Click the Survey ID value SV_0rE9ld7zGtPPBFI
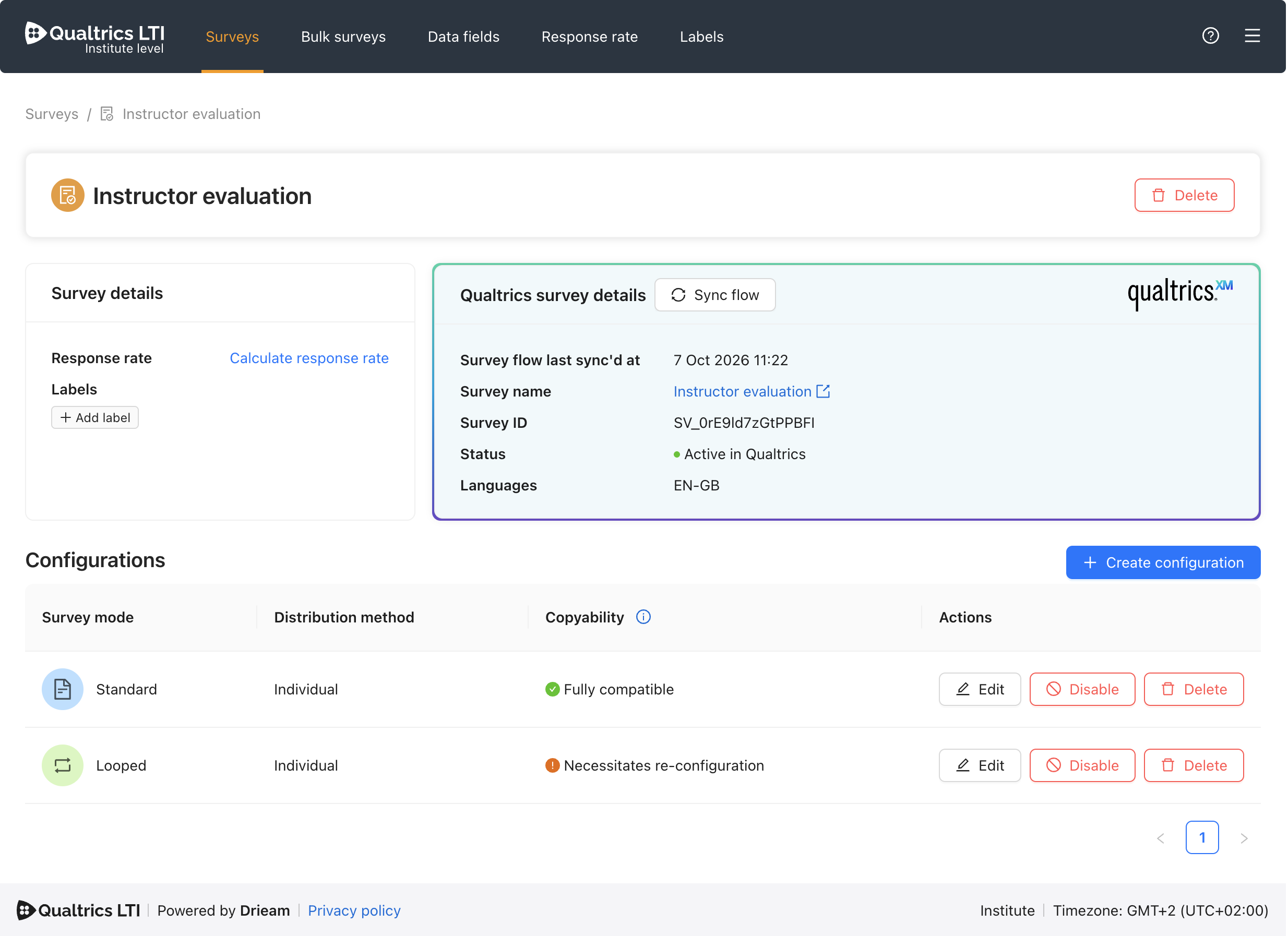This screenshot has width=1288, height=936. [744, 423]
